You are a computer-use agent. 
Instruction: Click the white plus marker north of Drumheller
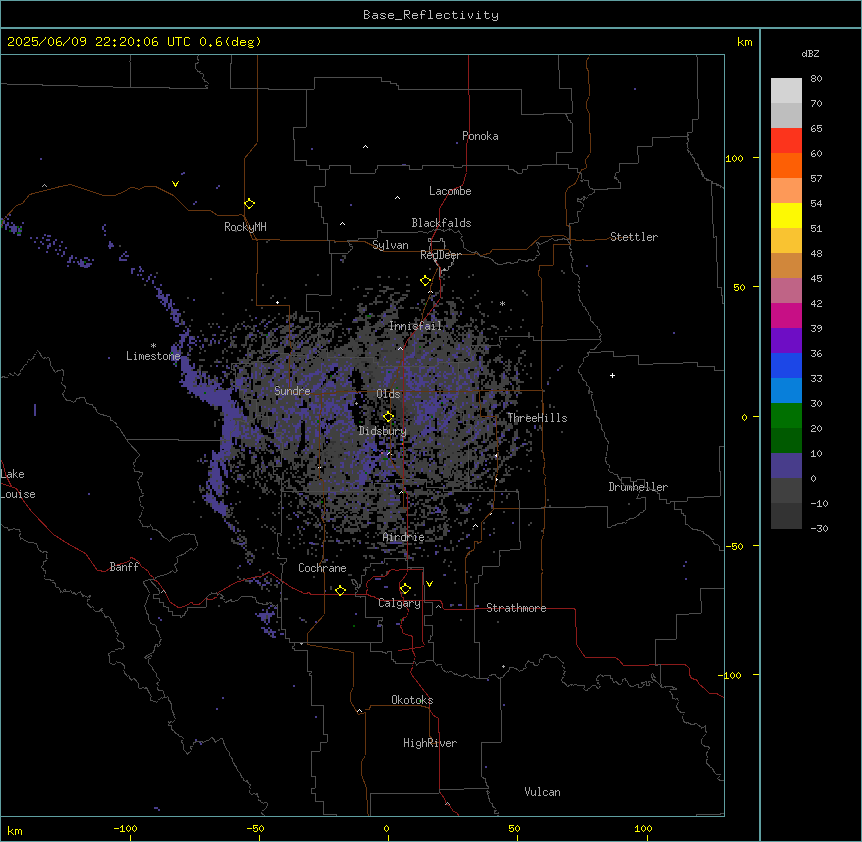612,375
